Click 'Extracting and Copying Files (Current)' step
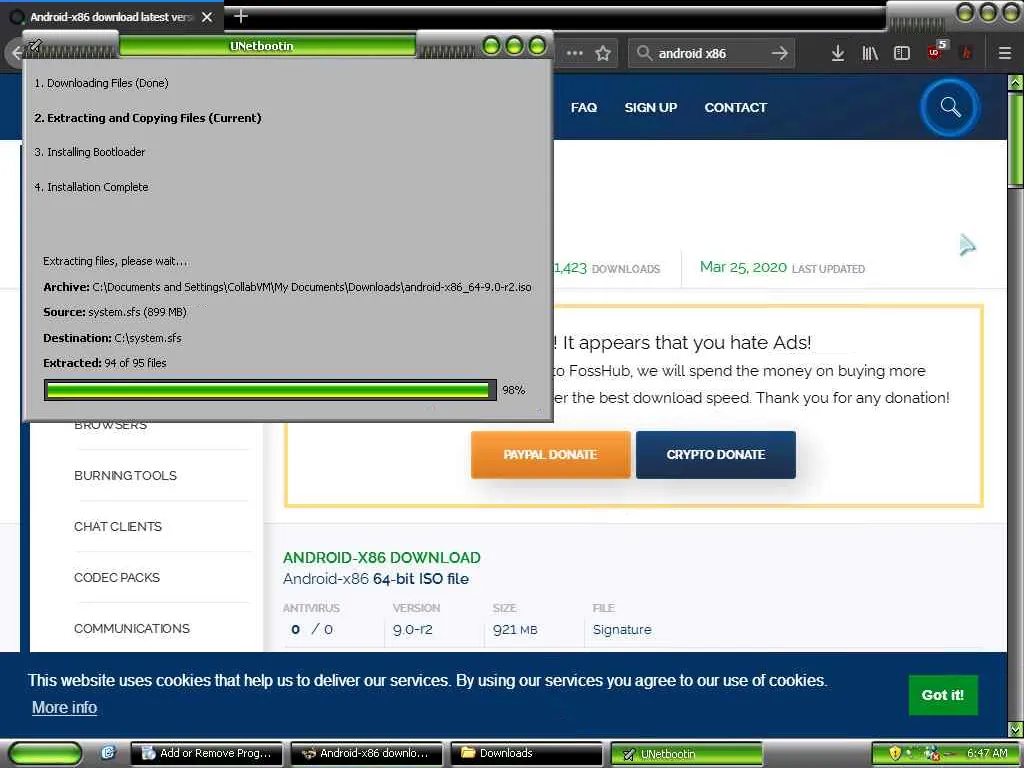The image size is (1024, 768). click(148, 118)
